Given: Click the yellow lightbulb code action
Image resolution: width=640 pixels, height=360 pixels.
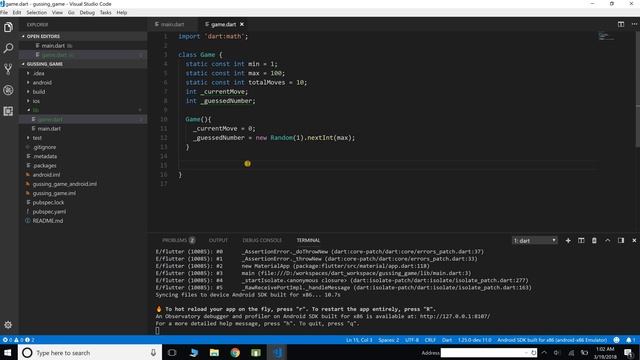Looking at the screenshot, I should click(247, 164).
